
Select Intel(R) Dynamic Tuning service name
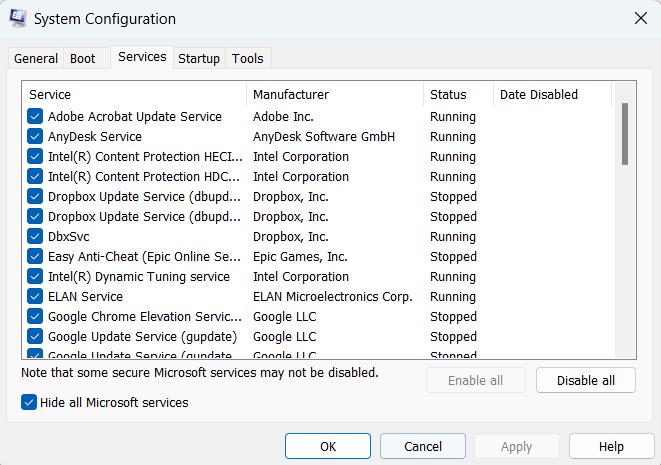(139, 277)
